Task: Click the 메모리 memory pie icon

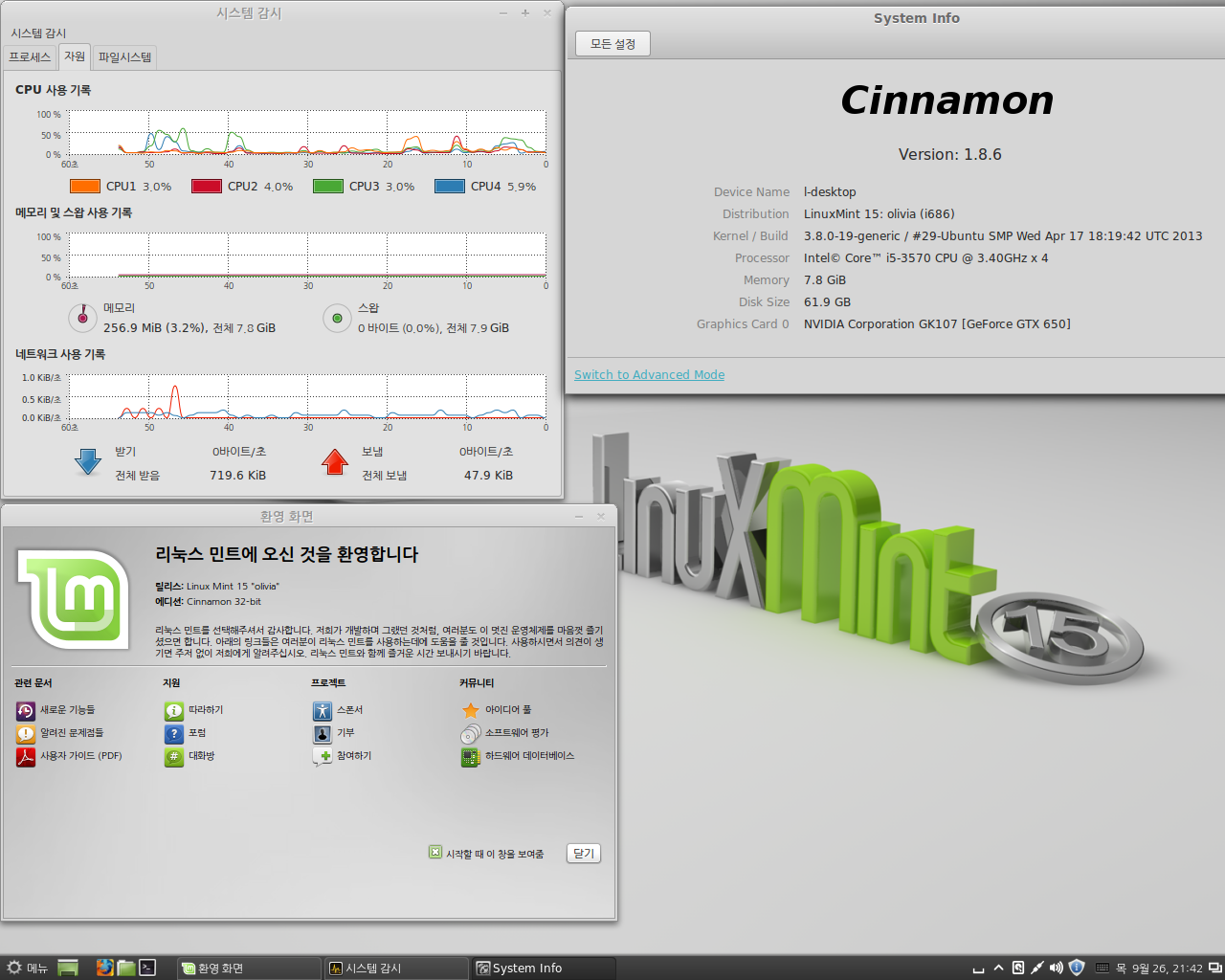Action: 82,318
